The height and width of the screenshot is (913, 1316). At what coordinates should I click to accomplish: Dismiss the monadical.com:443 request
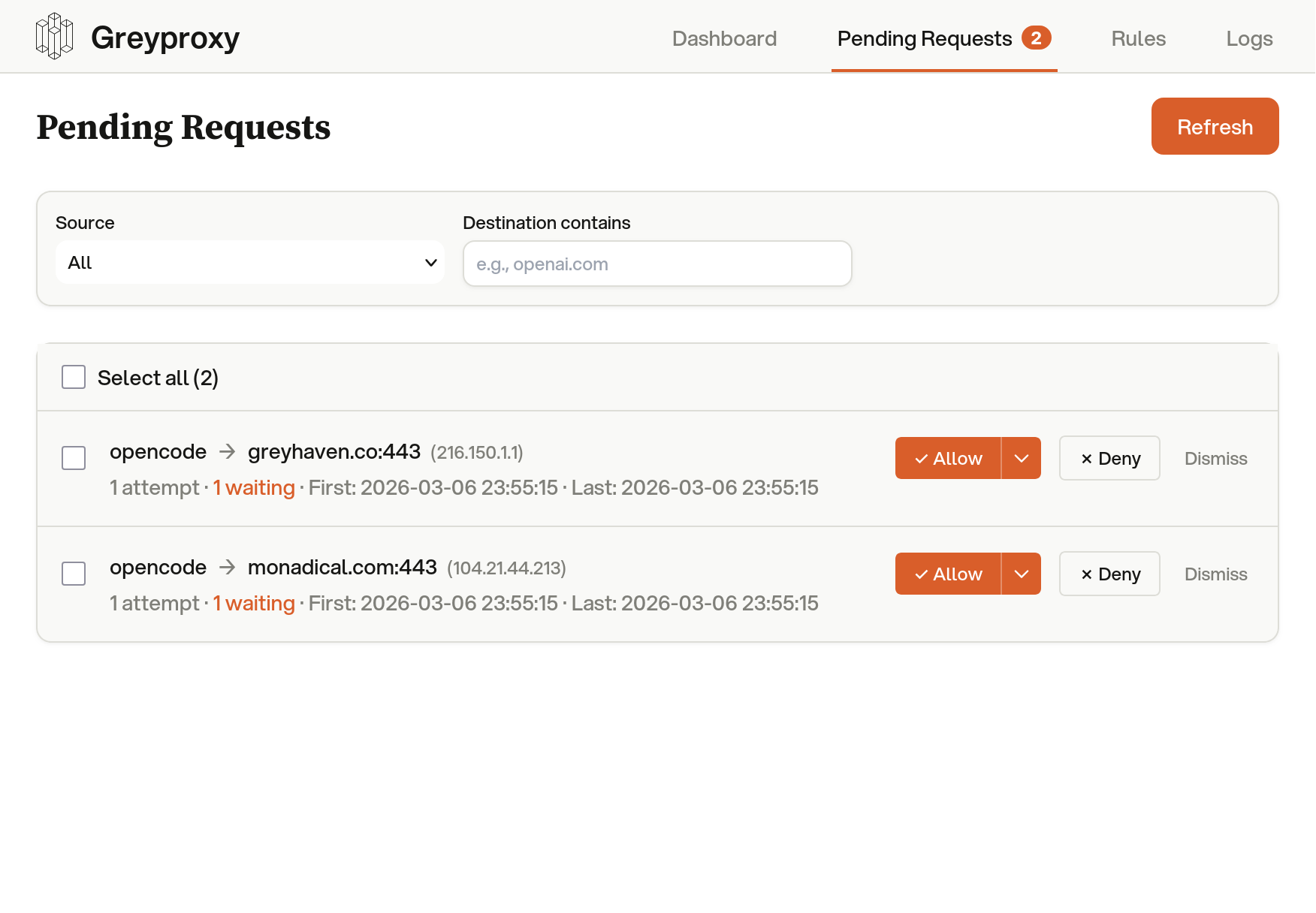(1215, 573)
